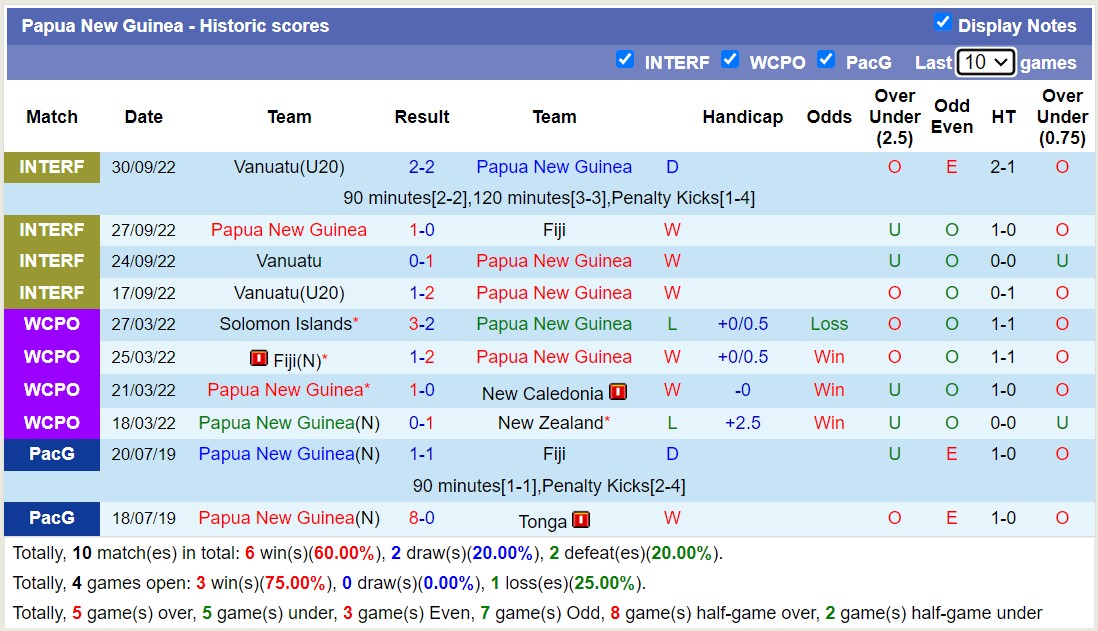
Task: Click red card icon next to Tonga
Action: tap(581, 519)
